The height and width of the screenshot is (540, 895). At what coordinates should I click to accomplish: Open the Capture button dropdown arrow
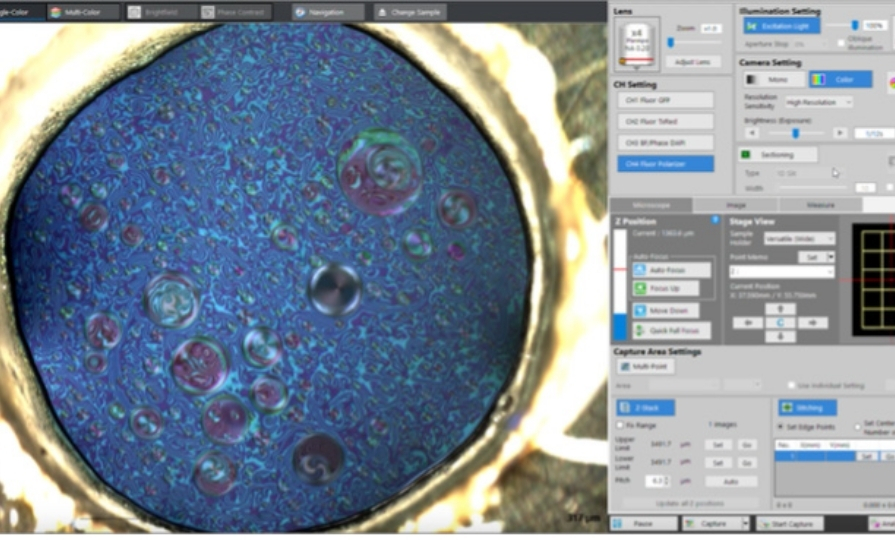[x=745, y=523]
